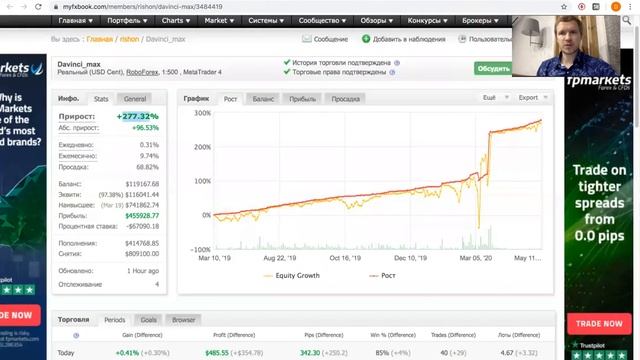
Task: Bookmark this page with the star icon
Action: coord(564,7)
